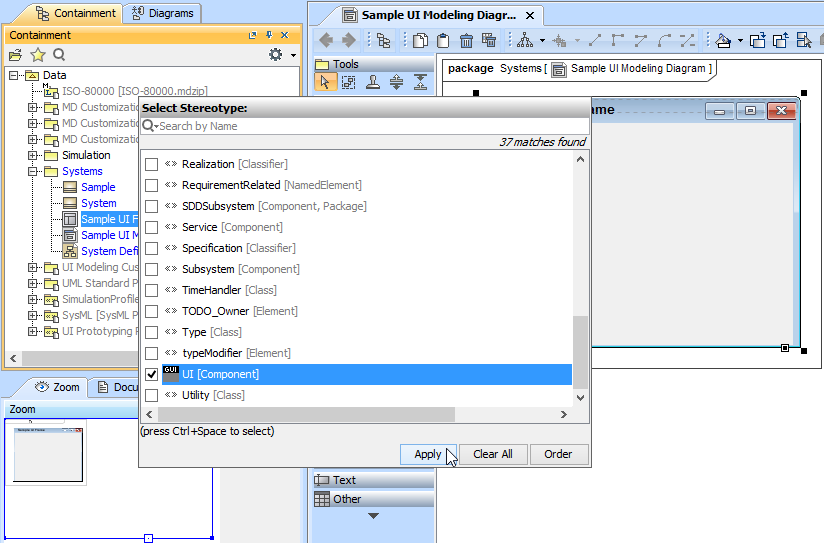Image resolution: width=824 pixels, height=543 pixels.
Task: Expand the Other palette group arrow
Action: 374,516
